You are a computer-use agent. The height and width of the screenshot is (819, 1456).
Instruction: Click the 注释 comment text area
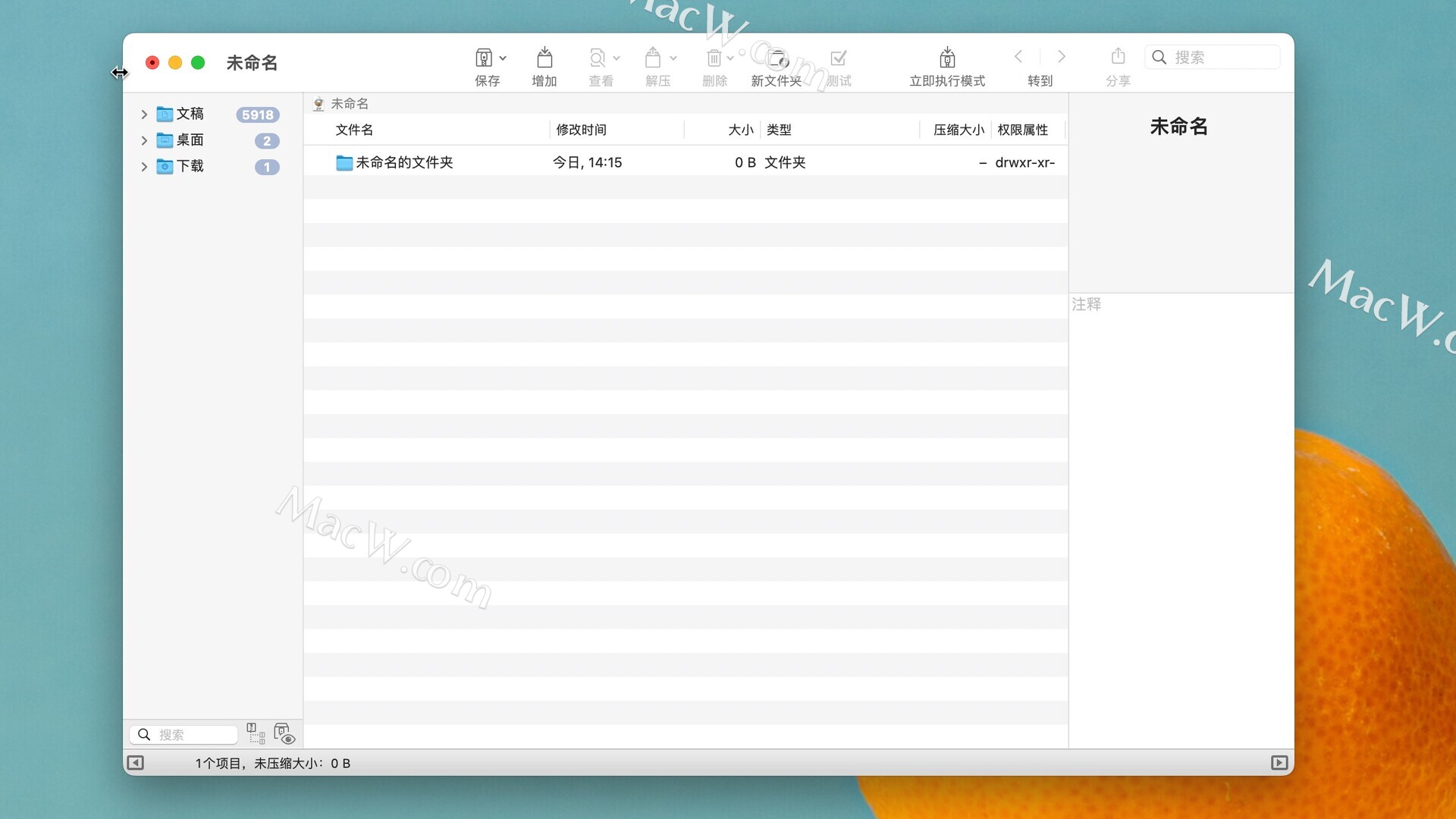[x=1181, y=520]
